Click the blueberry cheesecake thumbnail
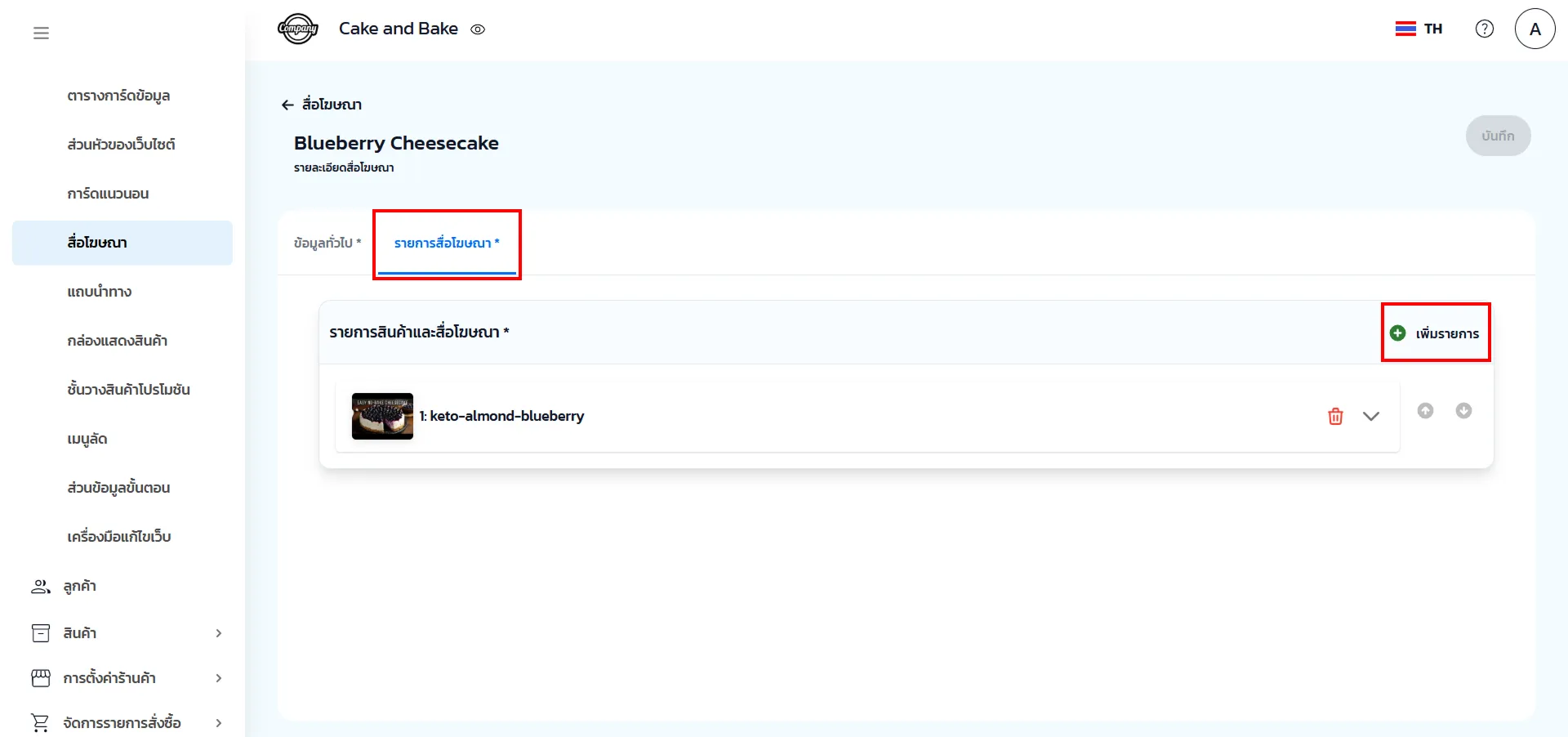The width and height of the screenshot is (1568, 737). (x=382, y=416)
